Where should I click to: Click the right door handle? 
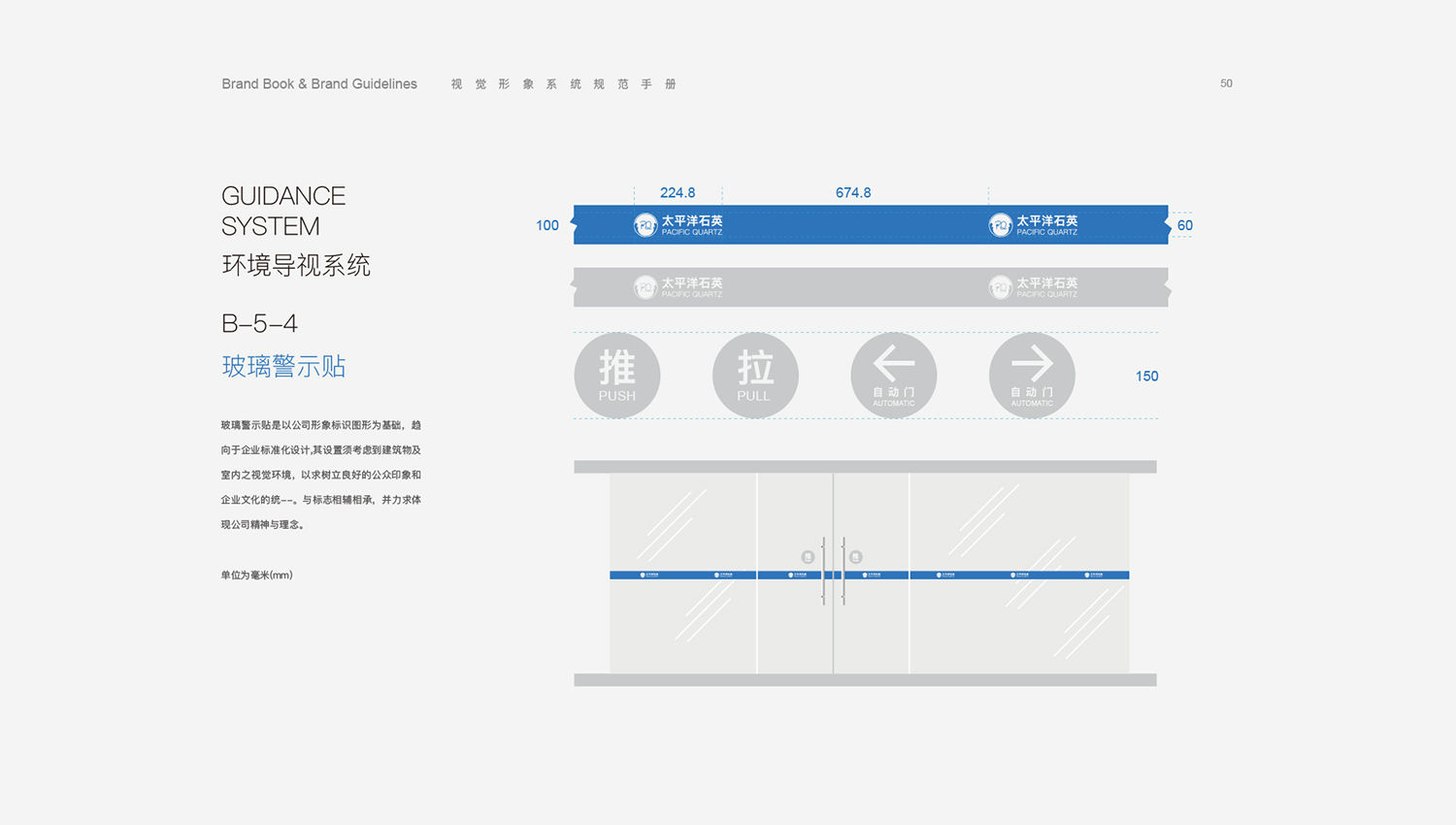pos(843,571)
